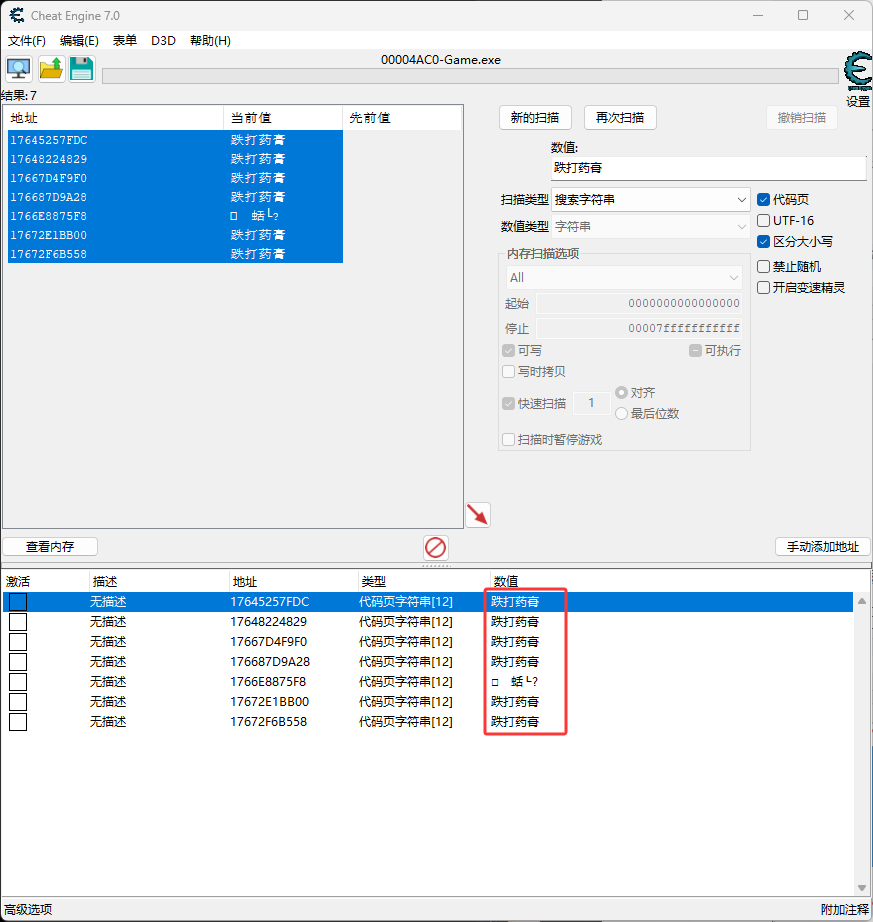Click the open file folder icon
Viewport: 873px width, 922px height.
pos(51,69)
